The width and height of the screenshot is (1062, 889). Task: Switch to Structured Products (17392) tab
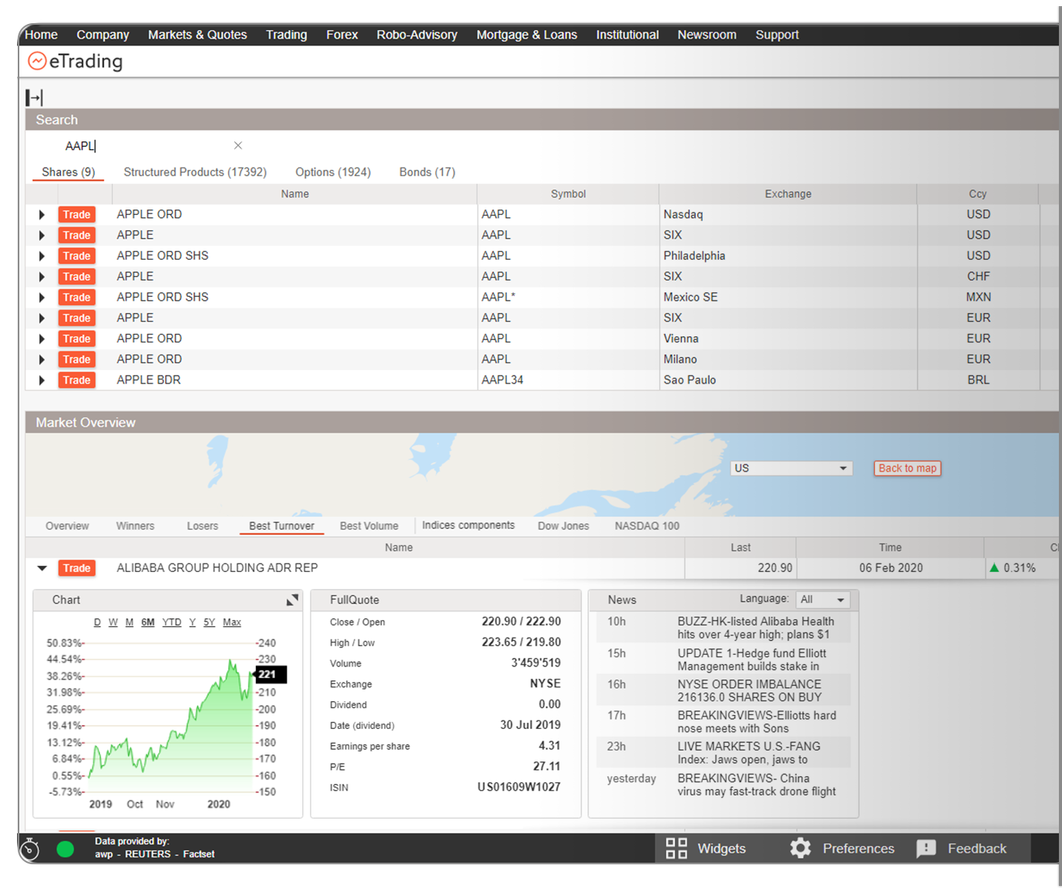(x=195, y=172)
